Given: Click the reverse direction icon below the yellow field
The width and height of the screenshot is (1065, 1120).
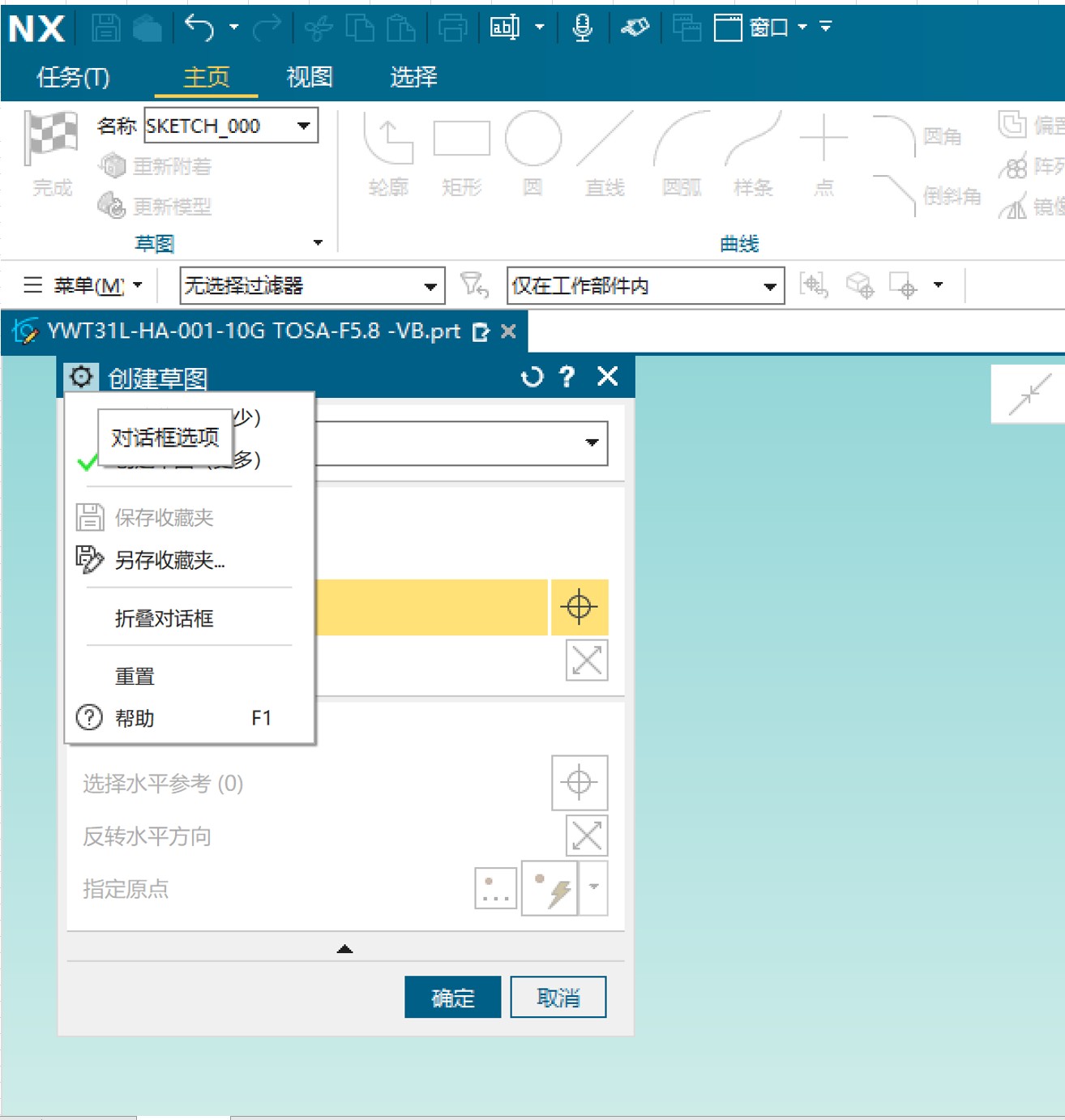Looking at the screenshot, I should (x=587, y=660).
